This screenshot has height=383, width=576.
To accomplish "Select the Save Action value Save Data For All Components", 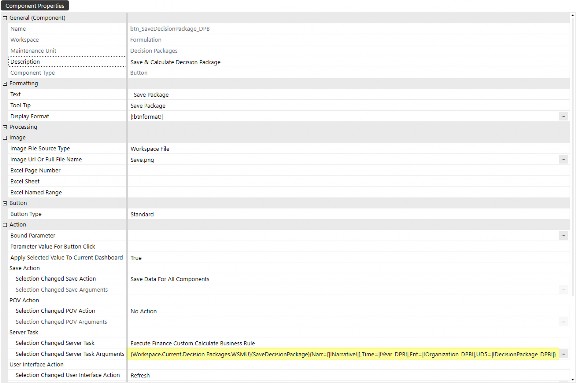I will coord(170,279).
